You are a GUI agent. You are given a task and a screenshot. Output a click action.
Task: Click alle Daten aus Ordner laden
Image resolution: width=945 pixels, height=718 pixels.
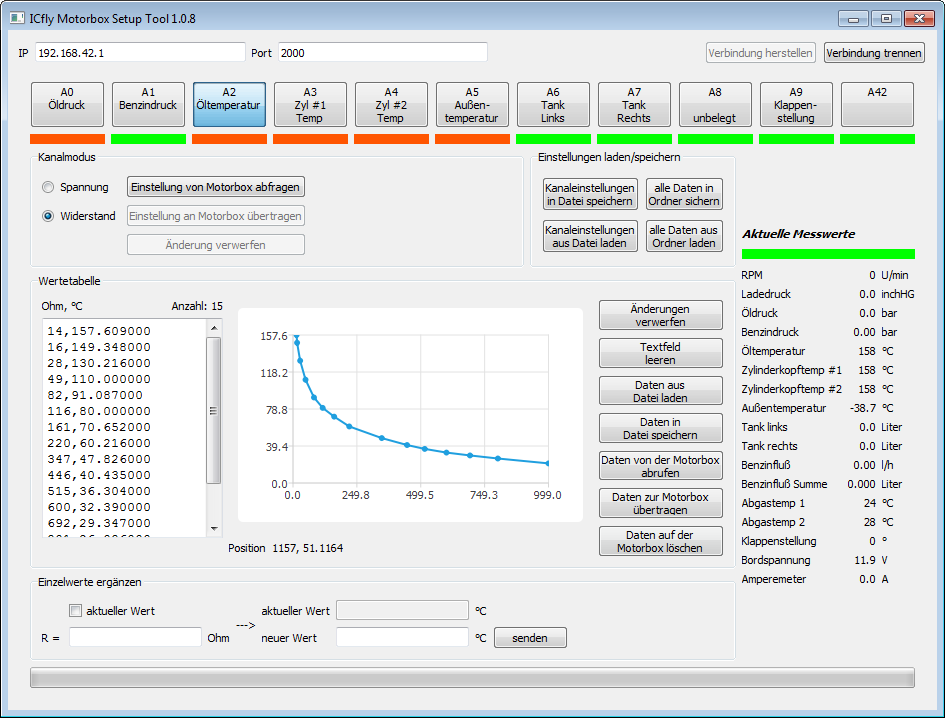pyautogui.click(x=683, y=236)
